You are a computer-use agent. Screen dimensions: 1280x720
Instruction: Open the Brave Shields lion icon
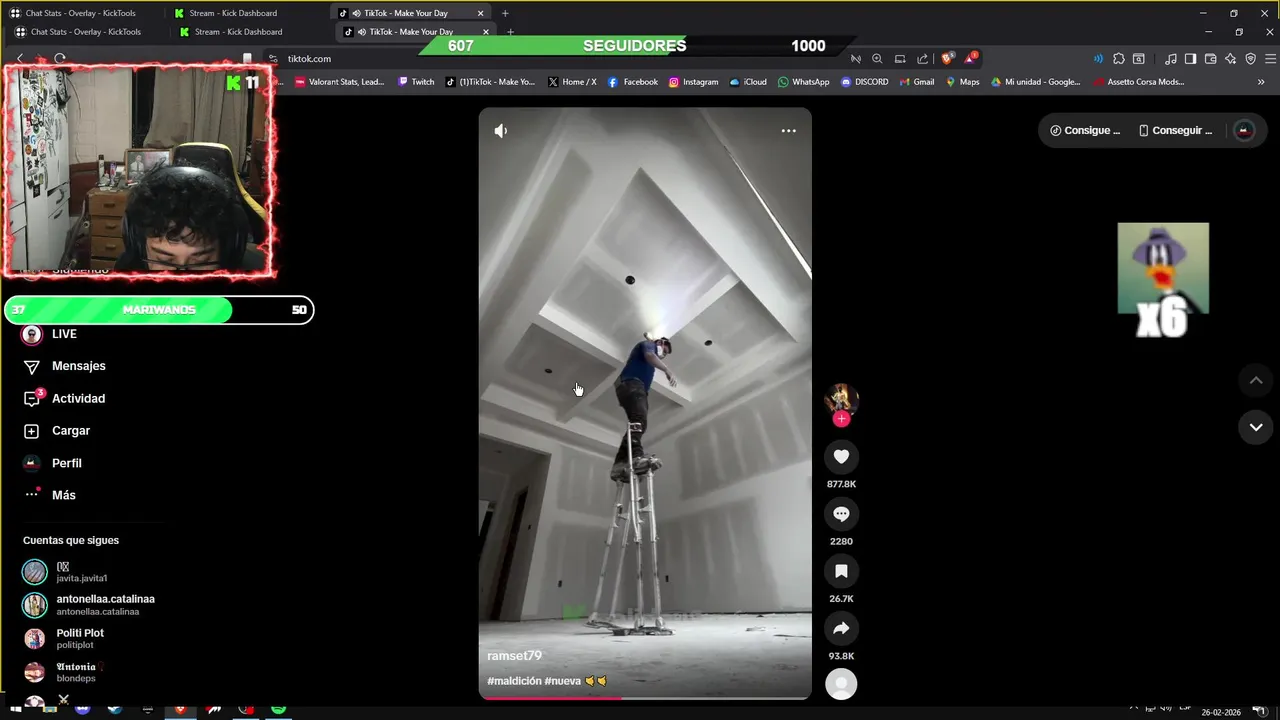click(947, 59)
